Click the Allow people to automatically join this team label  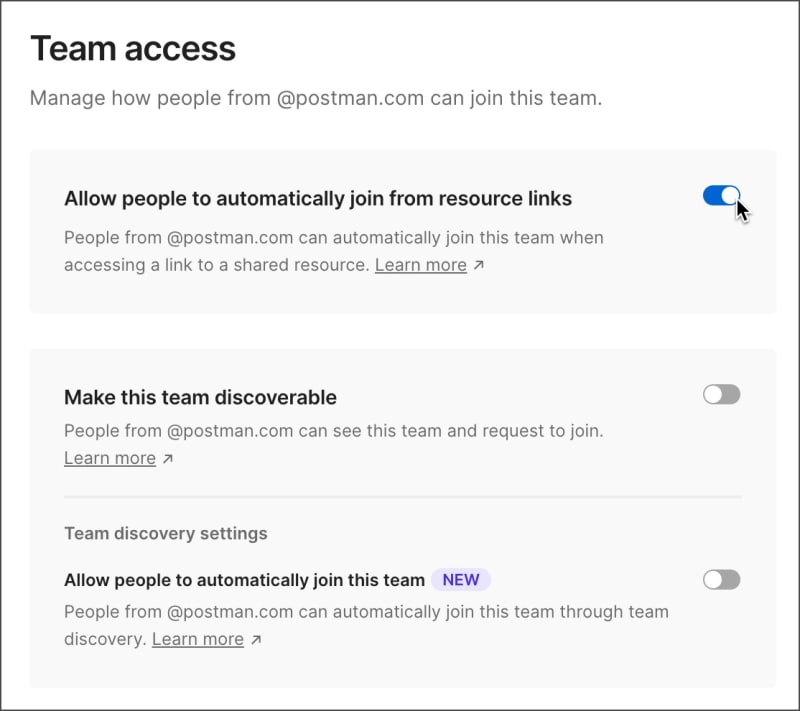point(244,580)
